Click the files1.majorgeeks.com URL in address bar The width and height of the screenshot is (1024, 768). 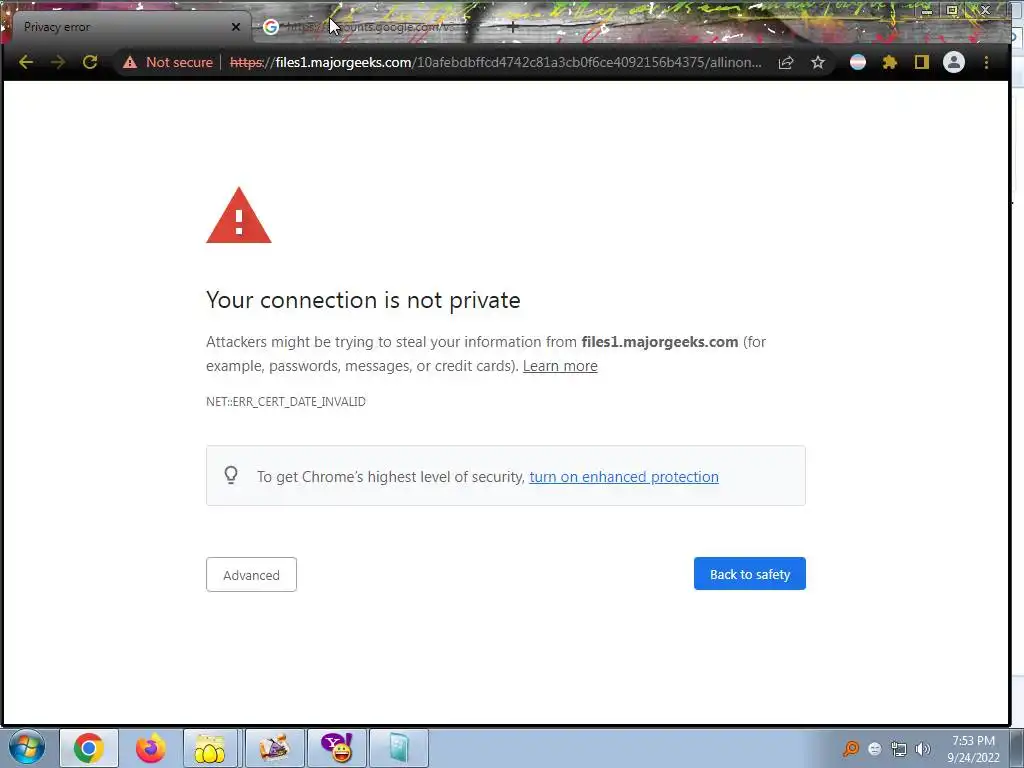[495, 62]
